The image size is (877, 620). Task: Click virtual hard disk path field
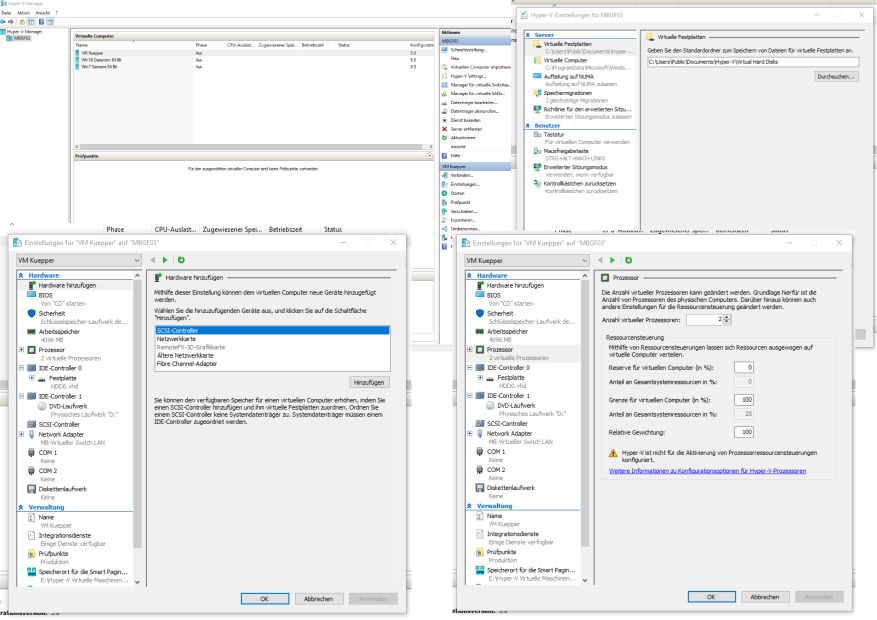coord(753,62)
